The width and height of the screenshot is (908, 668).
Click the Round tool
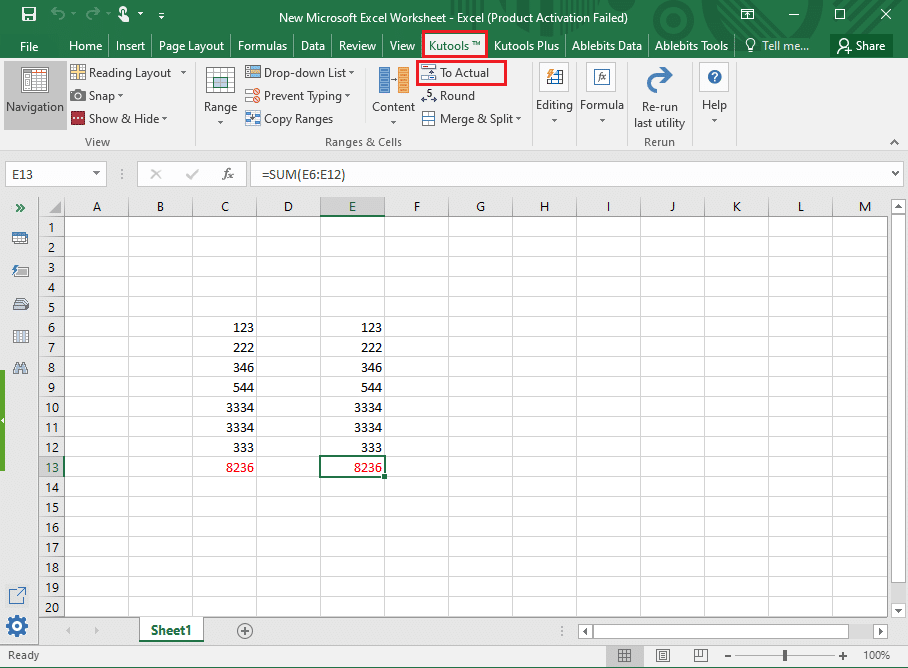click(x=448, y=96)
